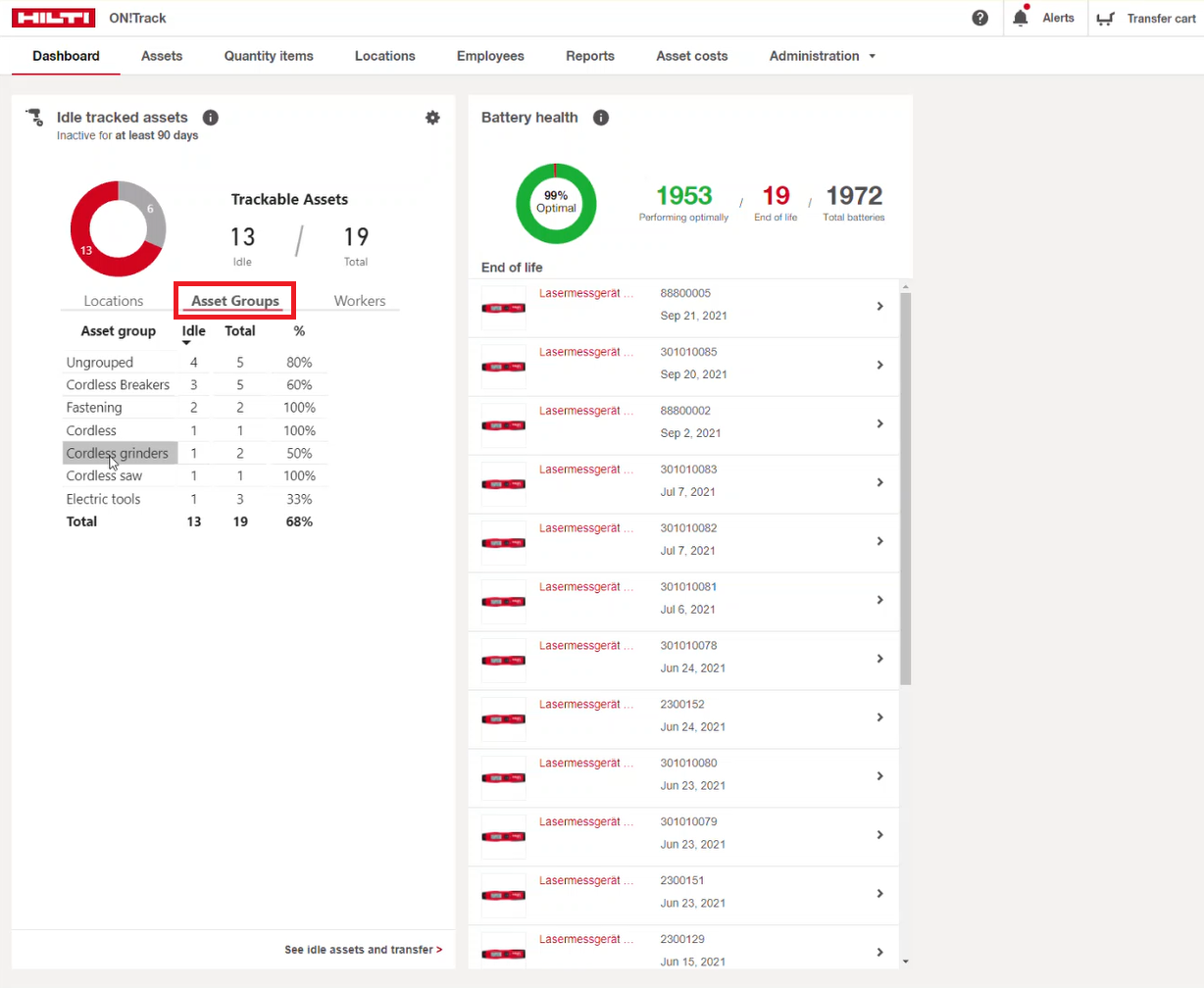Switch to the Workers tab

(360, 301)
